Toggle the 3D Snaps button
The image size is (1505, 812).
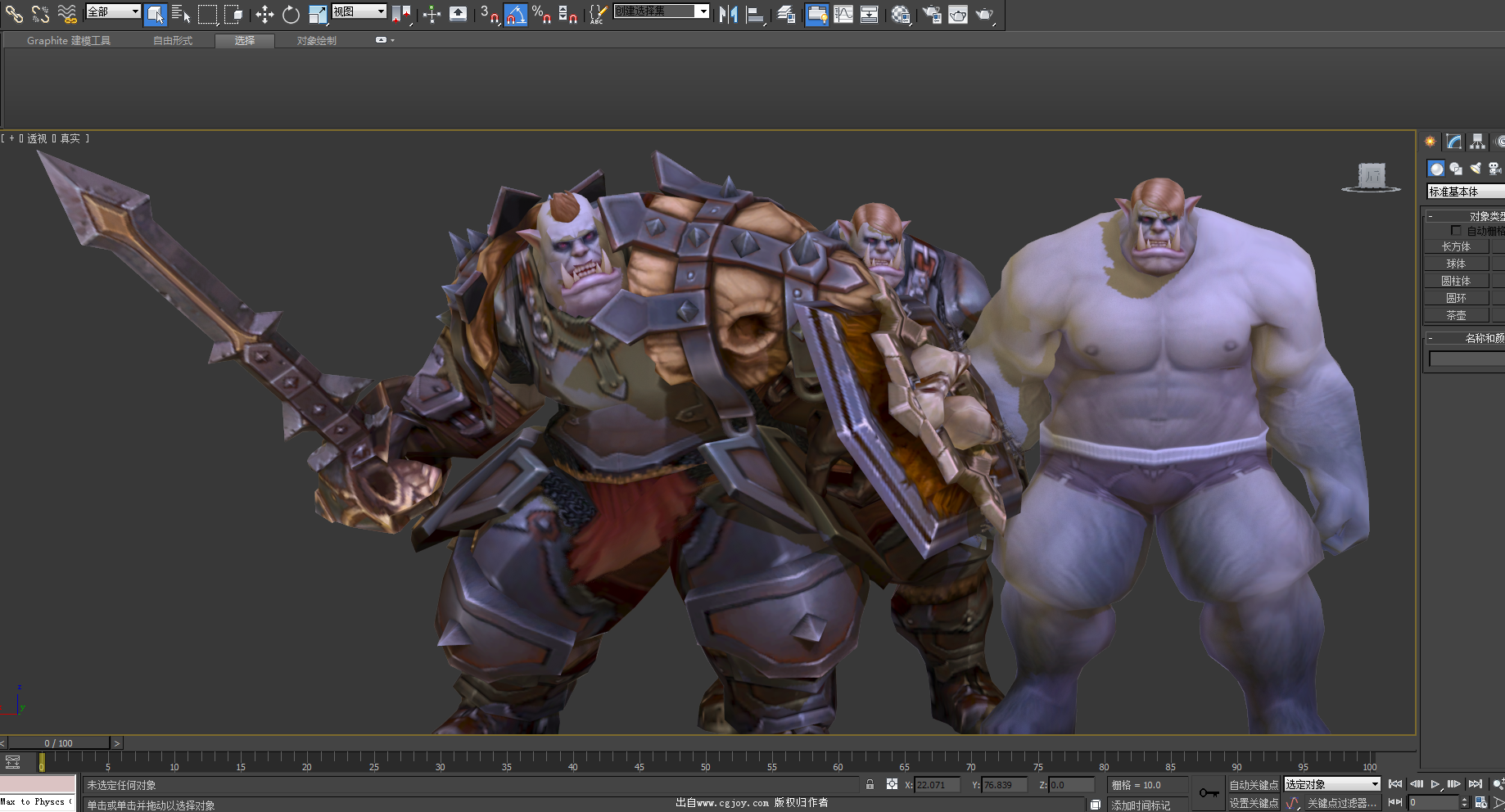coord(490,14)
